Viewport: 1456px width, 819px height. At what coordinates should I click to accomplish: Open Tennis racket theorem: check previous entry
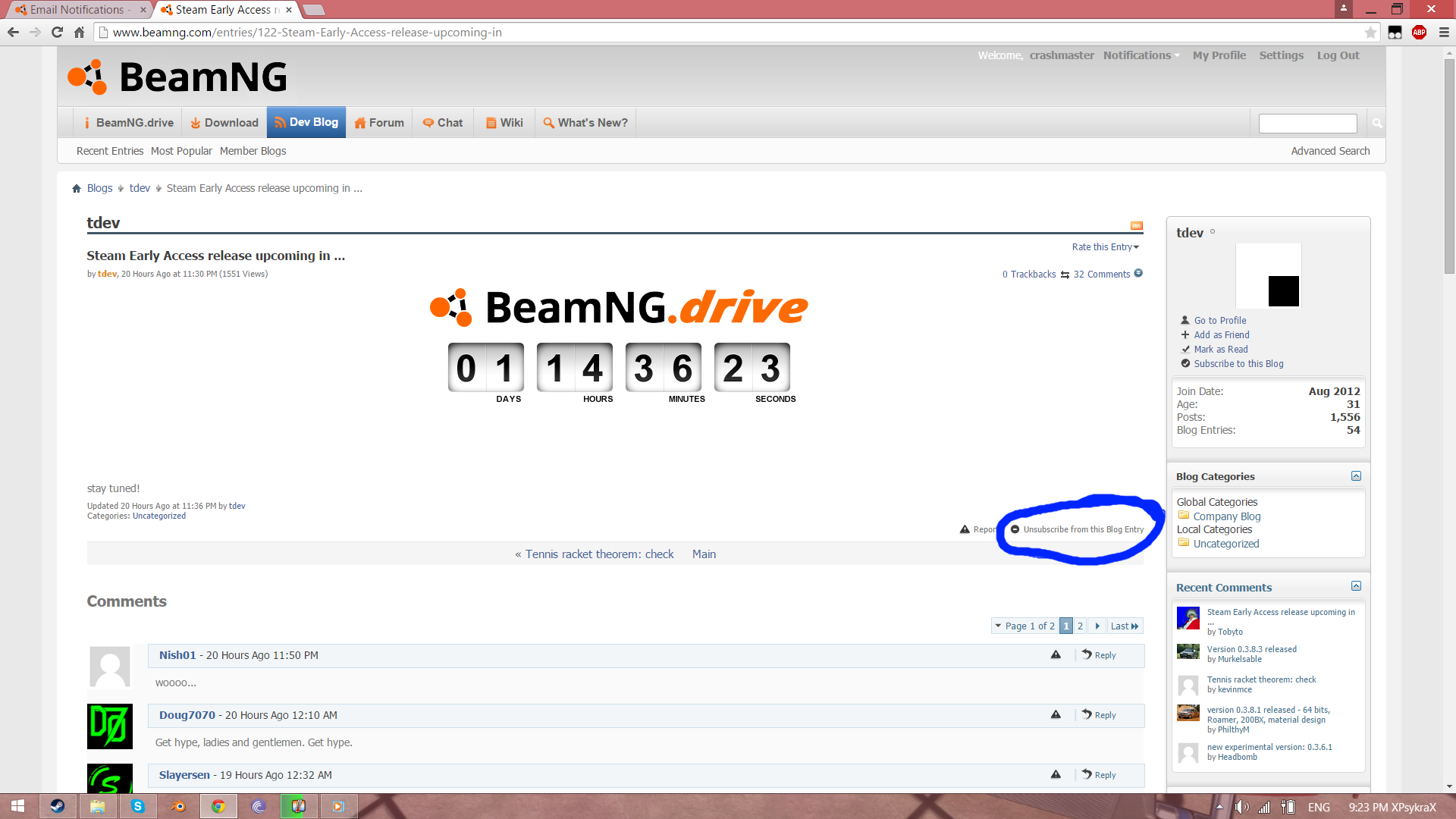pyautogui.click(x=599, y=554)
